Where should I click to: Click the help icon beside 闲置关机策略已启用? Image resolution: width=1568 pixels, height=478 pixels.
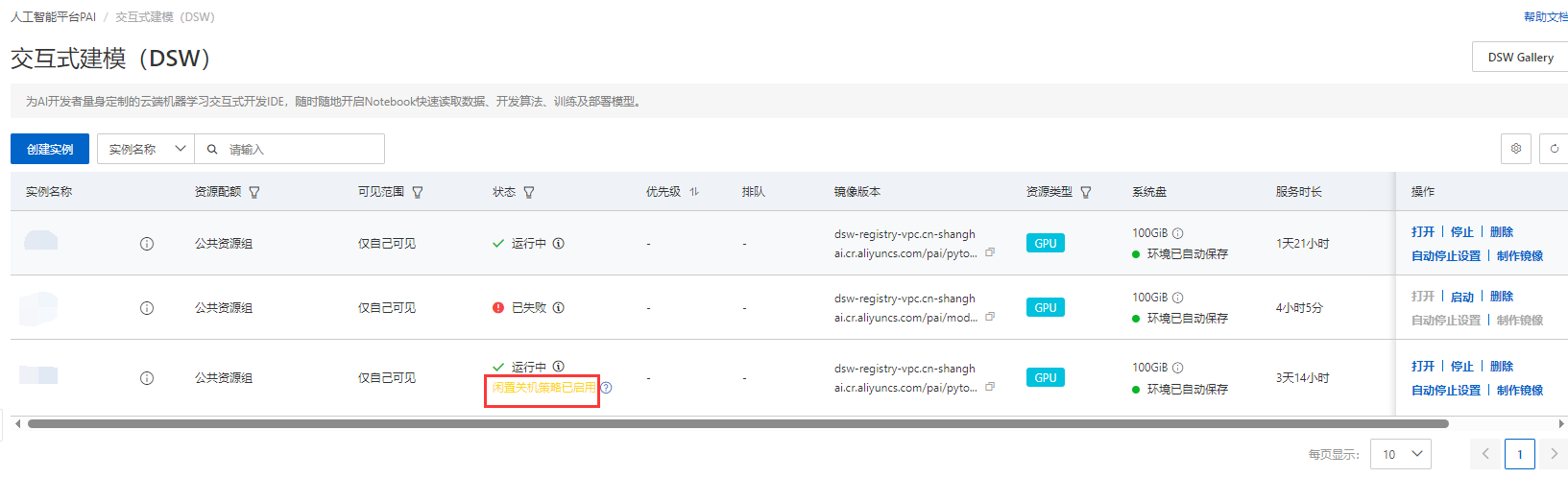(x=606, y=388)
